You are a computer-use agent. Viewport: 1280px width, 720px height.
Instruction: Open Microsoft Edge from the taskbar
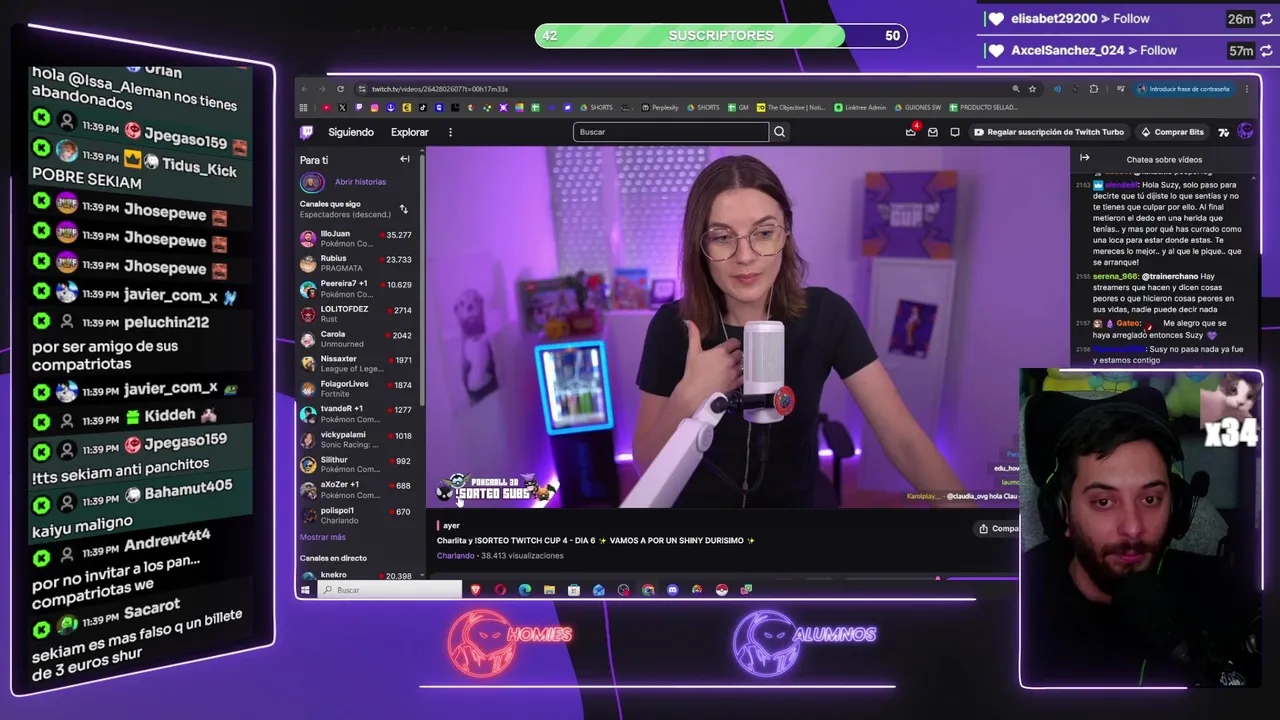click(525, 590)
